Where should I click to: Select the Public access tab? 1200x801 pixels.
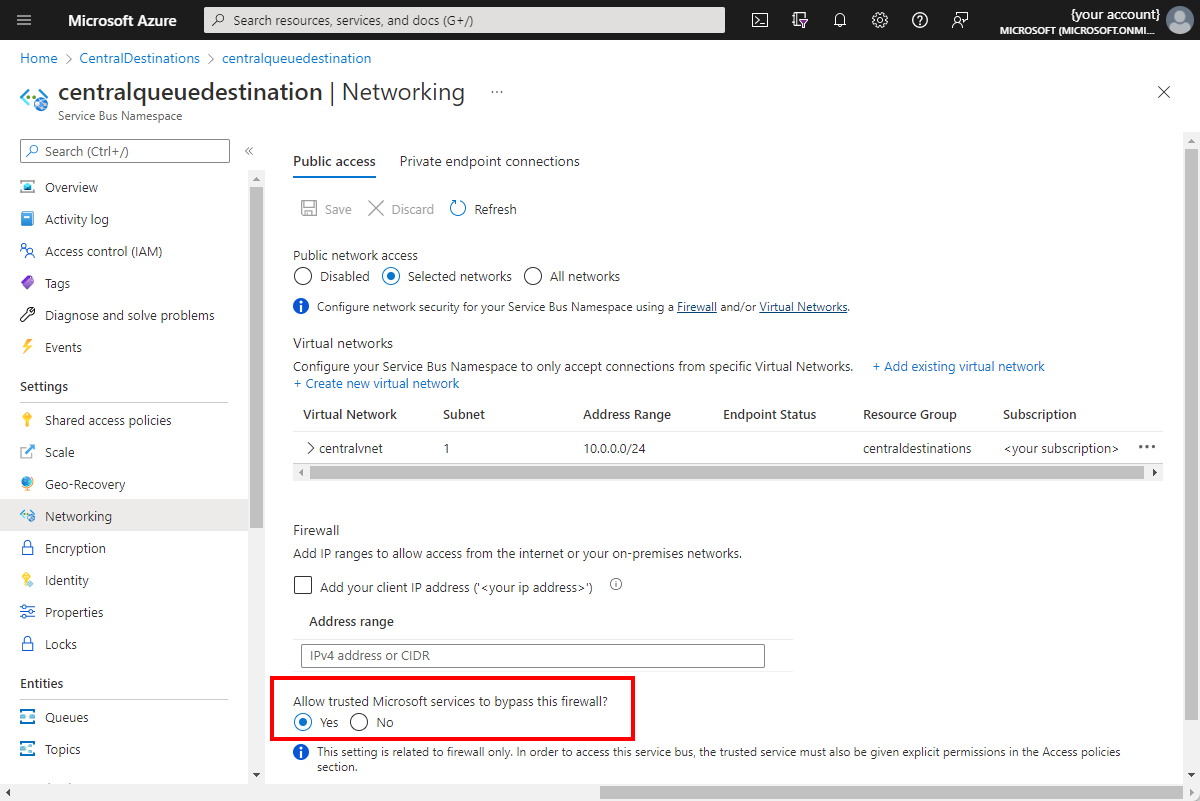334,161
